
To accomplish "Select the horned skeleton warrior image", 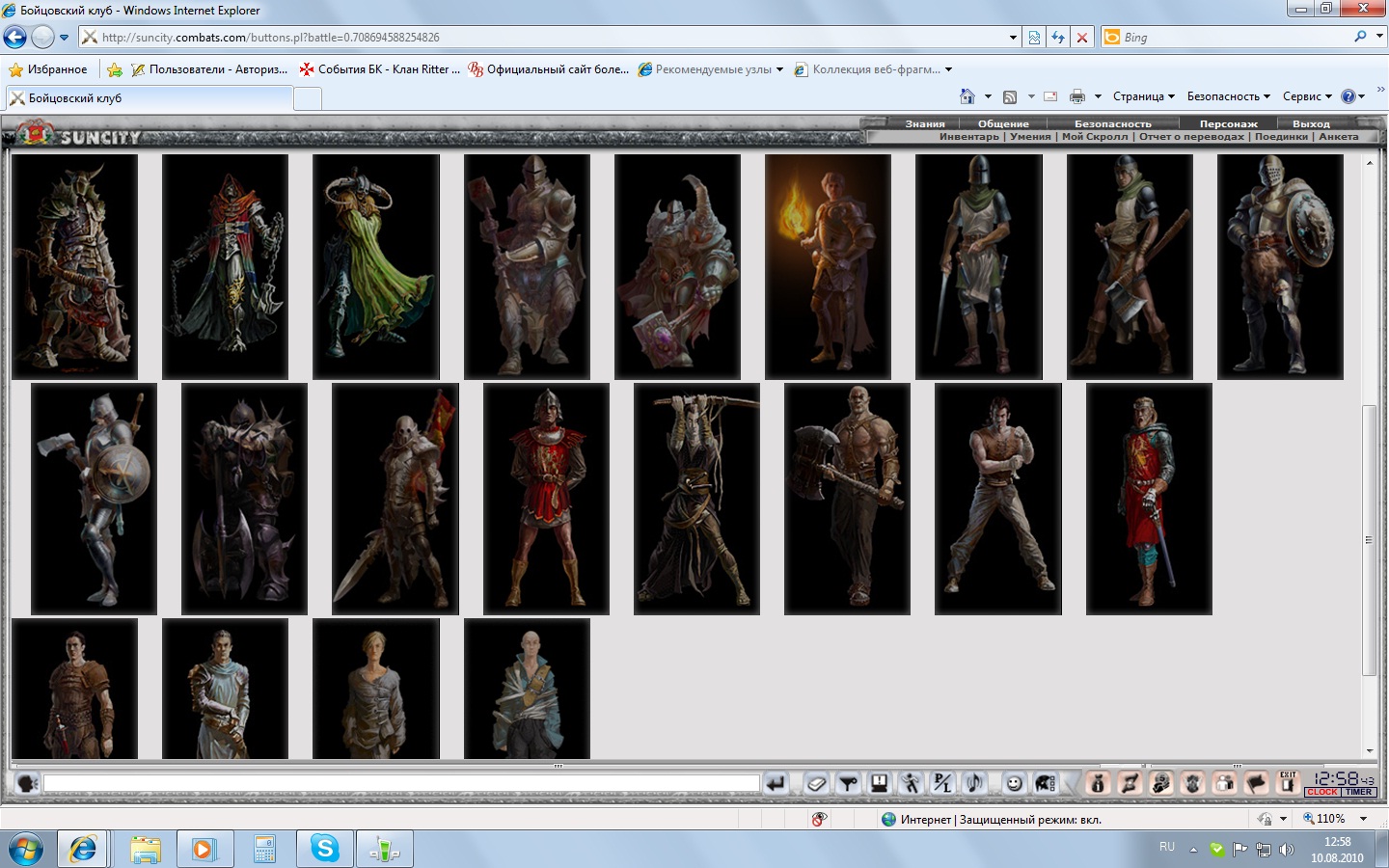I will pos(75,267).
